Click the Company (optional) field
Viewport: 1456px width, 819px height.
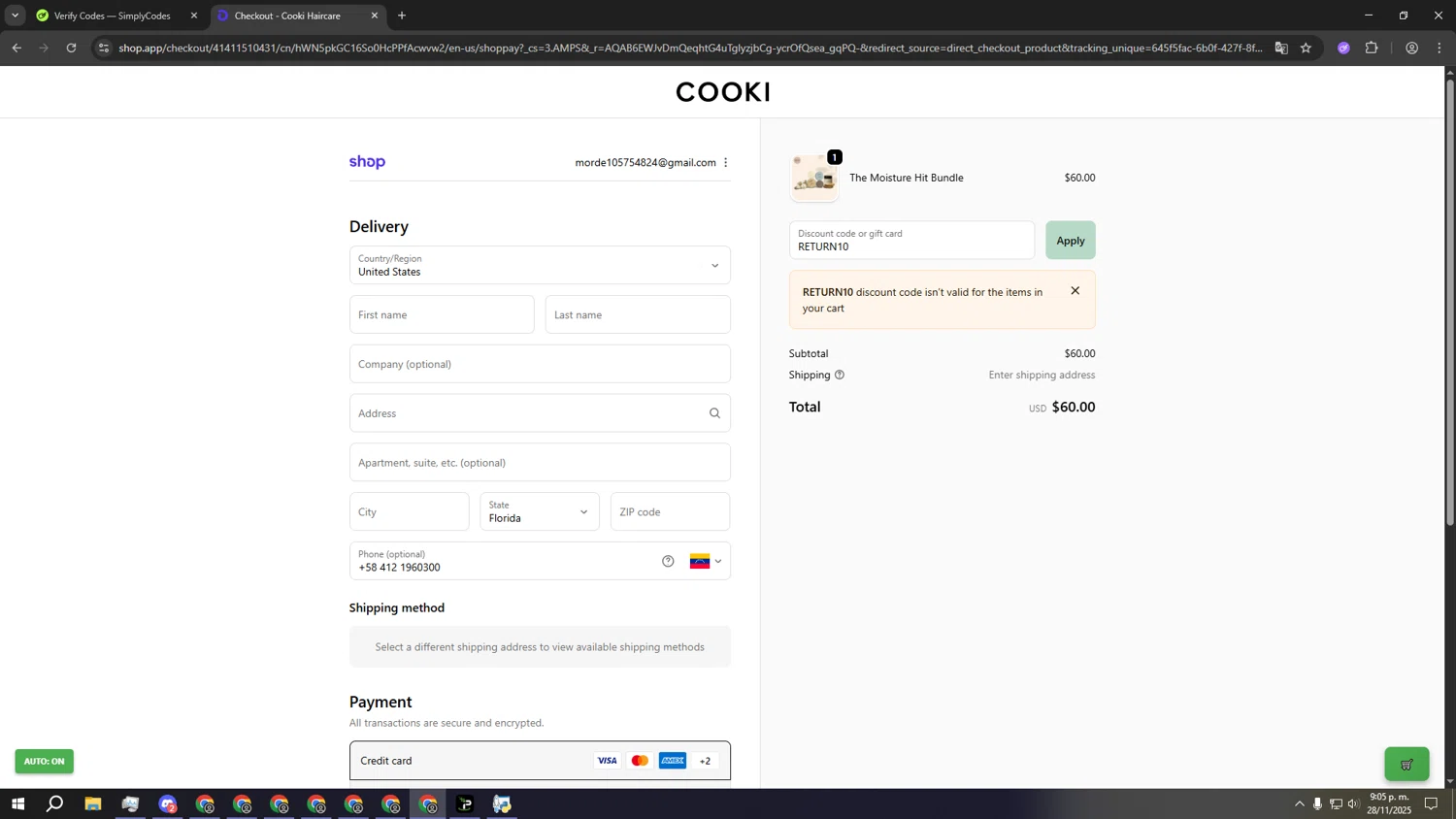pos(540,364)
